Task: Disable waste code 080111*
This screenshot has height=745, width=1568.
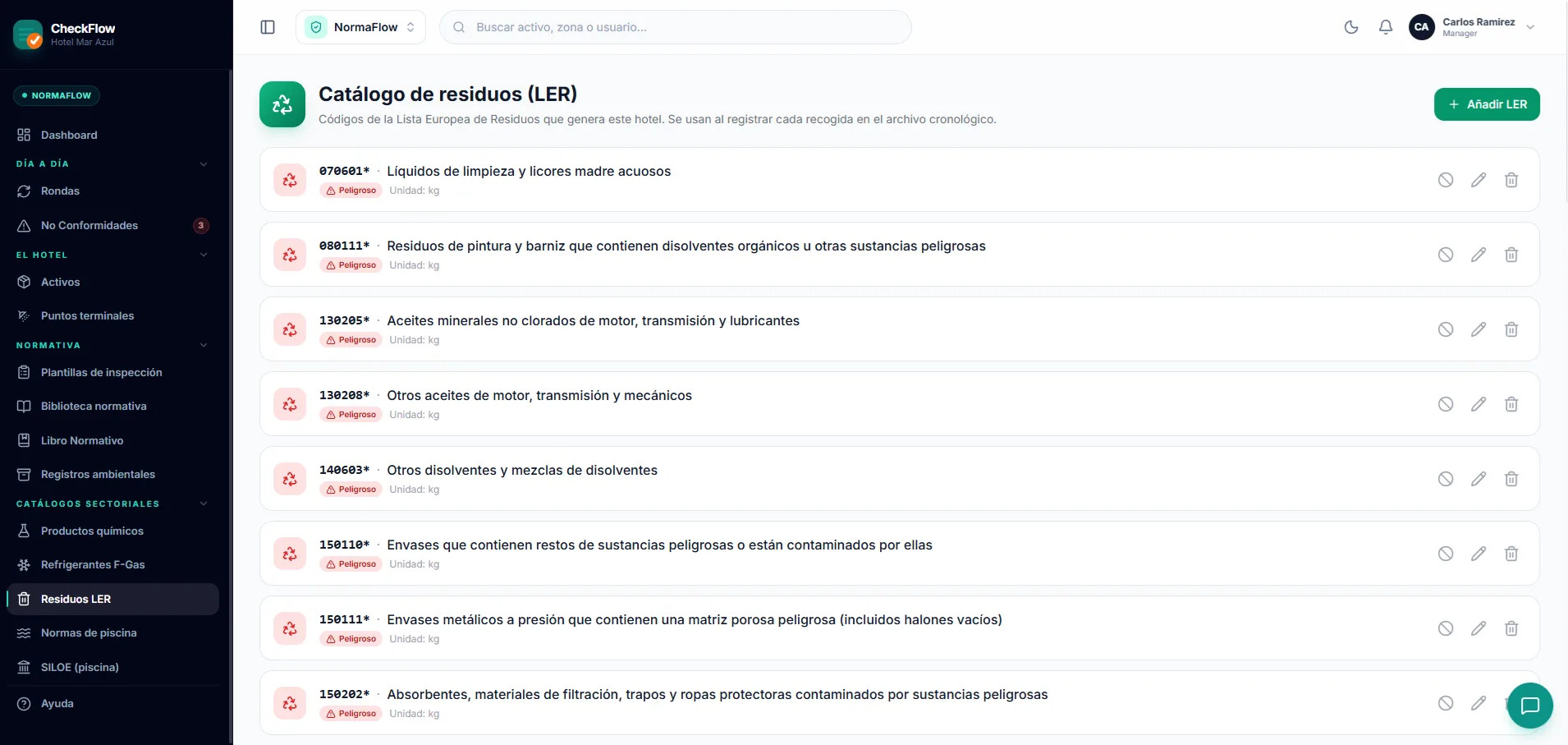Action: tap(1446, 255)
